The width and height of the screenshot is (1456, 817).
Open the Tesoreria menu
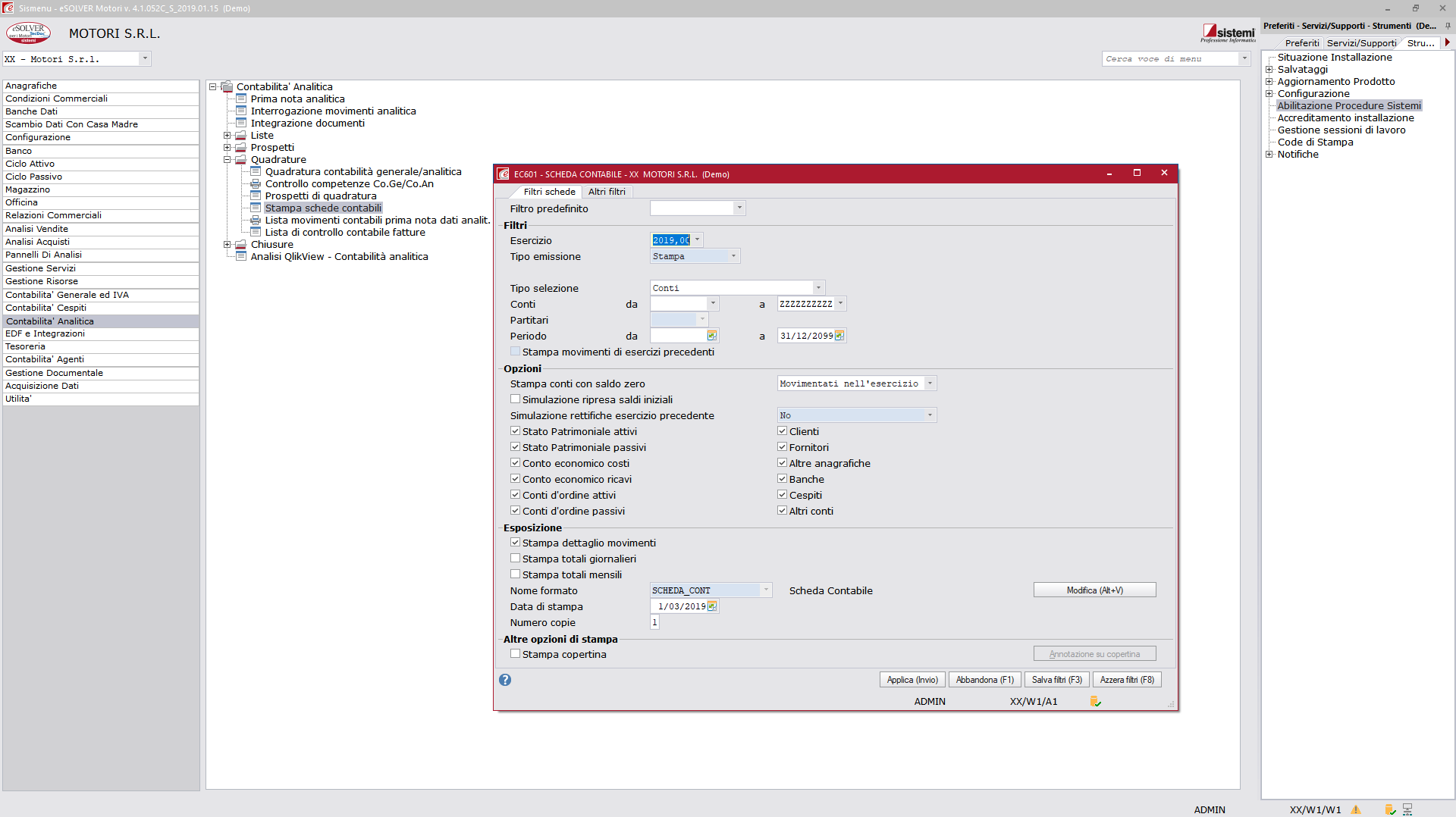point(101,346)
